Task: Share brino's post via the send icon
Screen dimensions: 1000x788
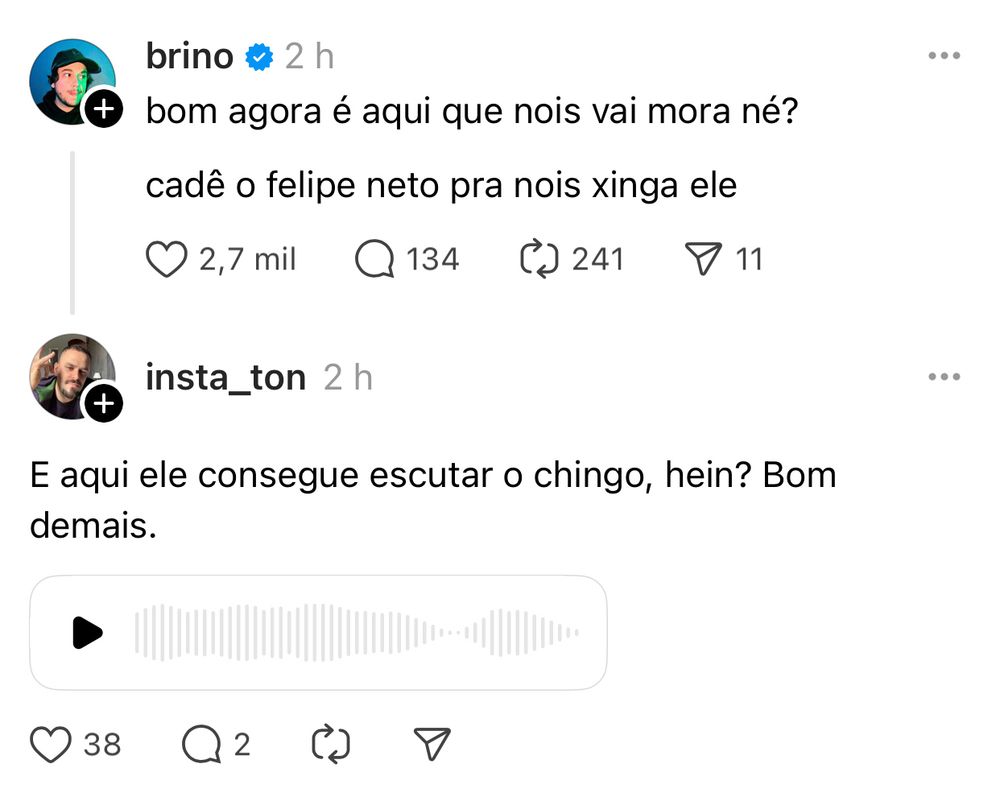Action: click(704, 260)
